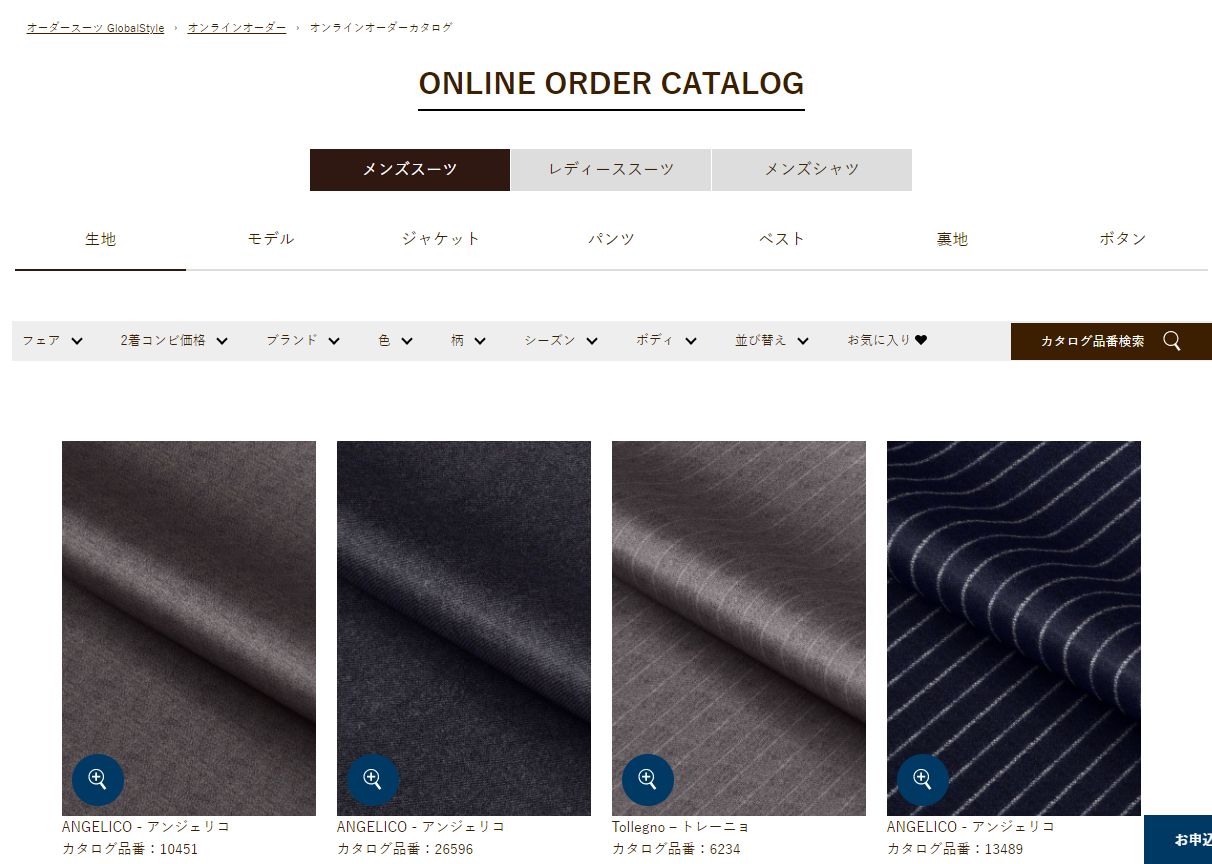The height and width of the screenshot is (864, 1212).
Task: Go to オーダースーツ GlobalStyle breadcrumb link
Action: click(x=95, y=28)
